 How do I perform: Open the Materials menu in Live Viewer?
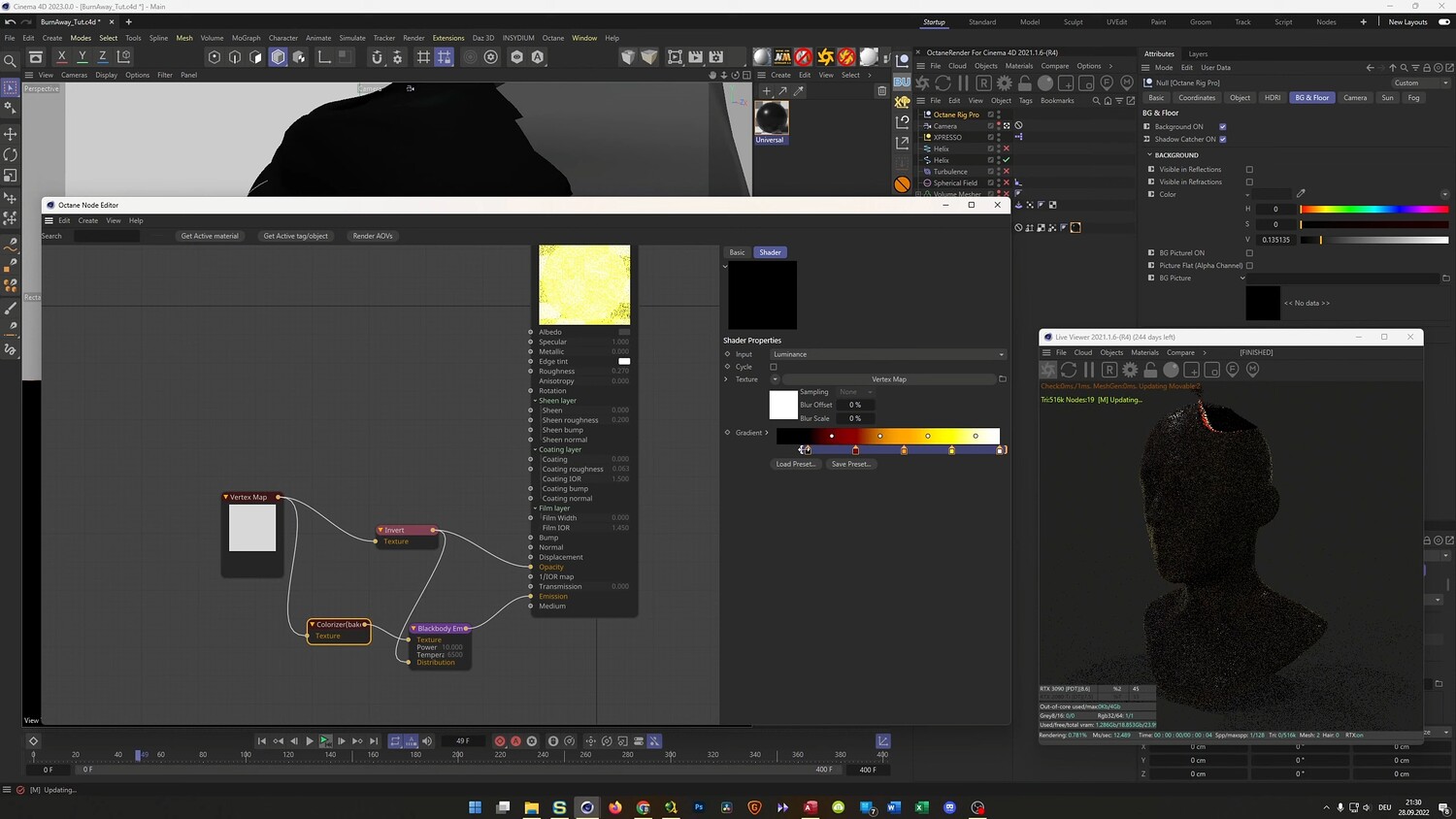coord(1144,352)
